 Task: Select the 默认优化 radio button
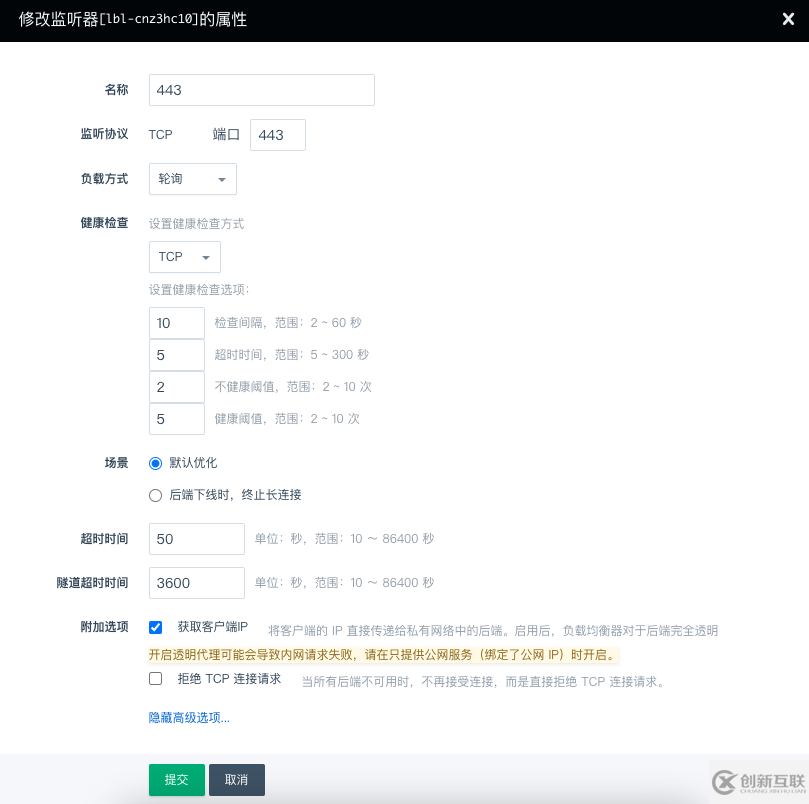(x=155, y=463)
